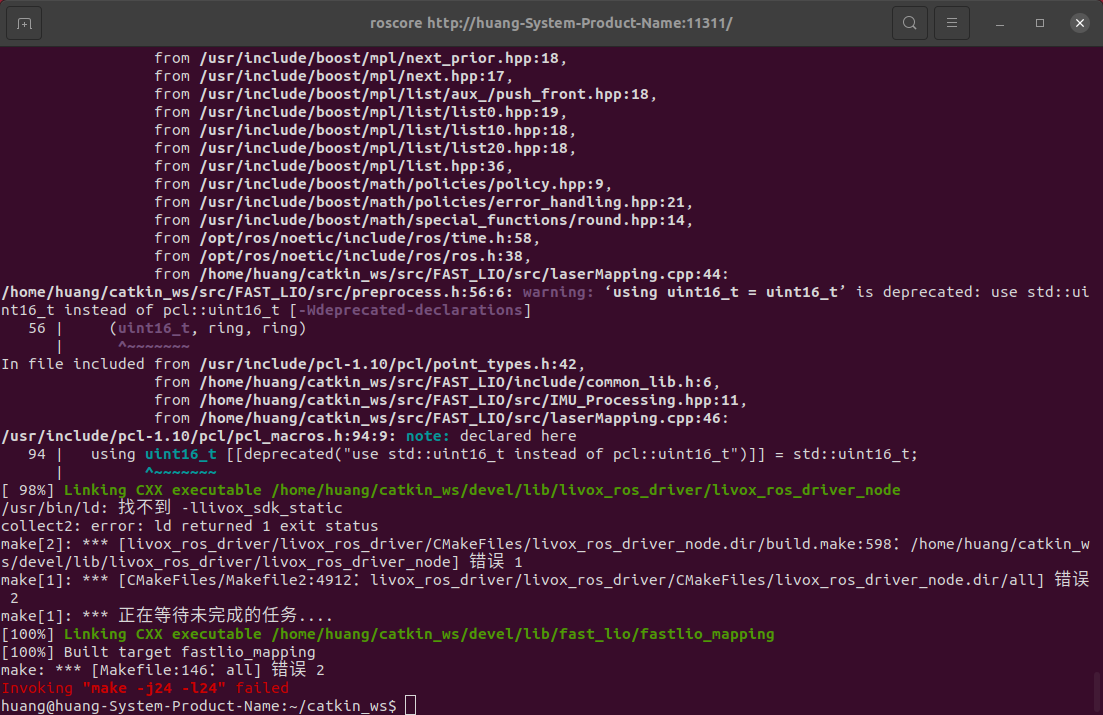Open a new terminal tab

[22, 22]
